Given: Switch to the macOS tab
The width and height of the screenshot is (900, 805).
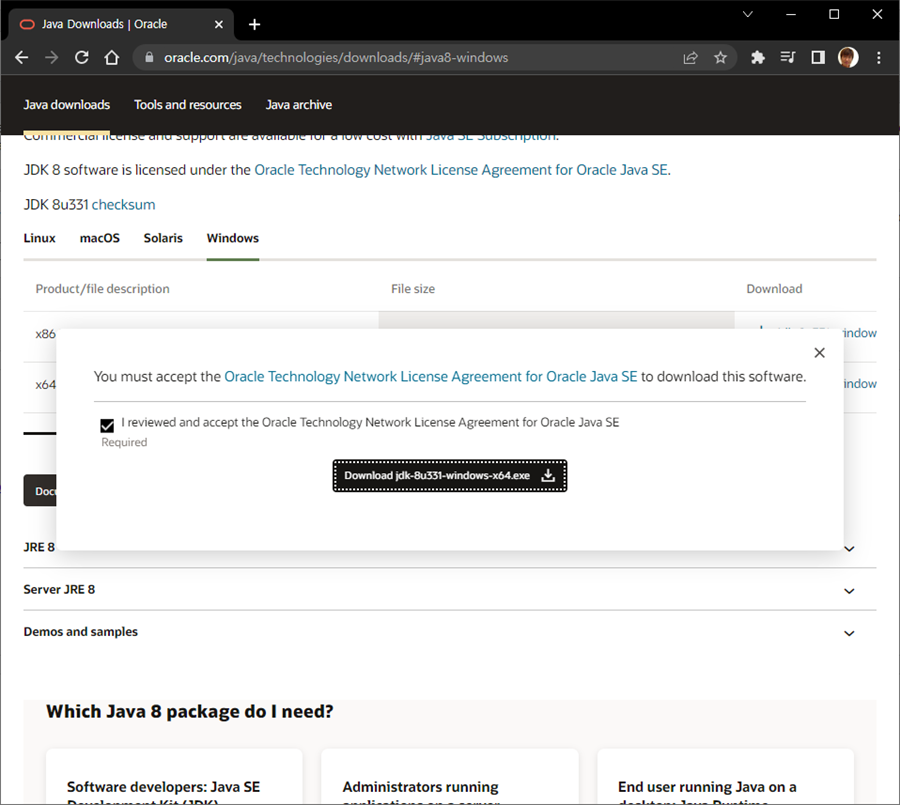Looking at the screenshot, I should click(x=100, y=238).
